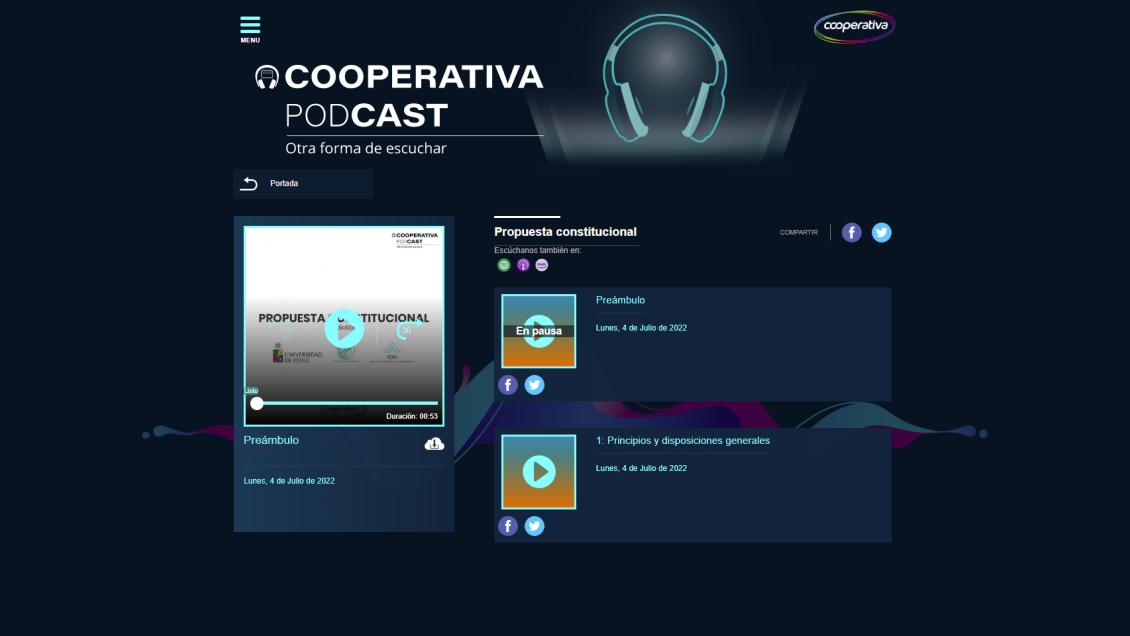Pause the 'En pausa' Preámbulo episode
Screen dimensions: 1130x636
[x=539, y=331]
